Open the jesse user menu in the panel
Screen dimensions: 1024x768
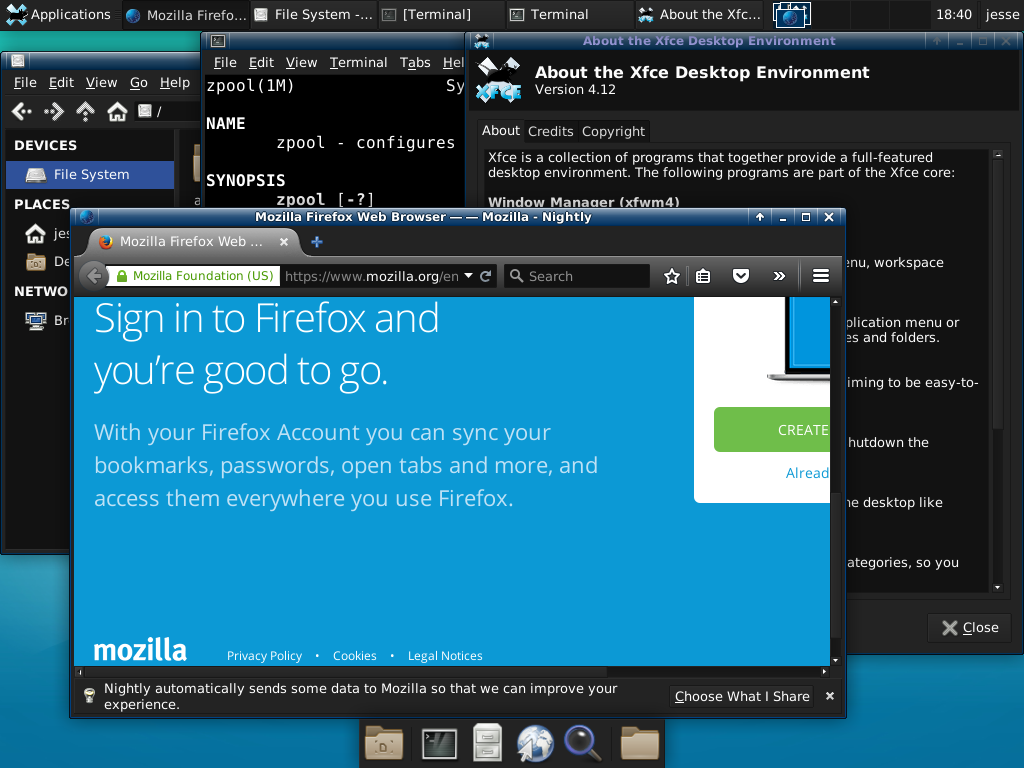click(1002, 14)
